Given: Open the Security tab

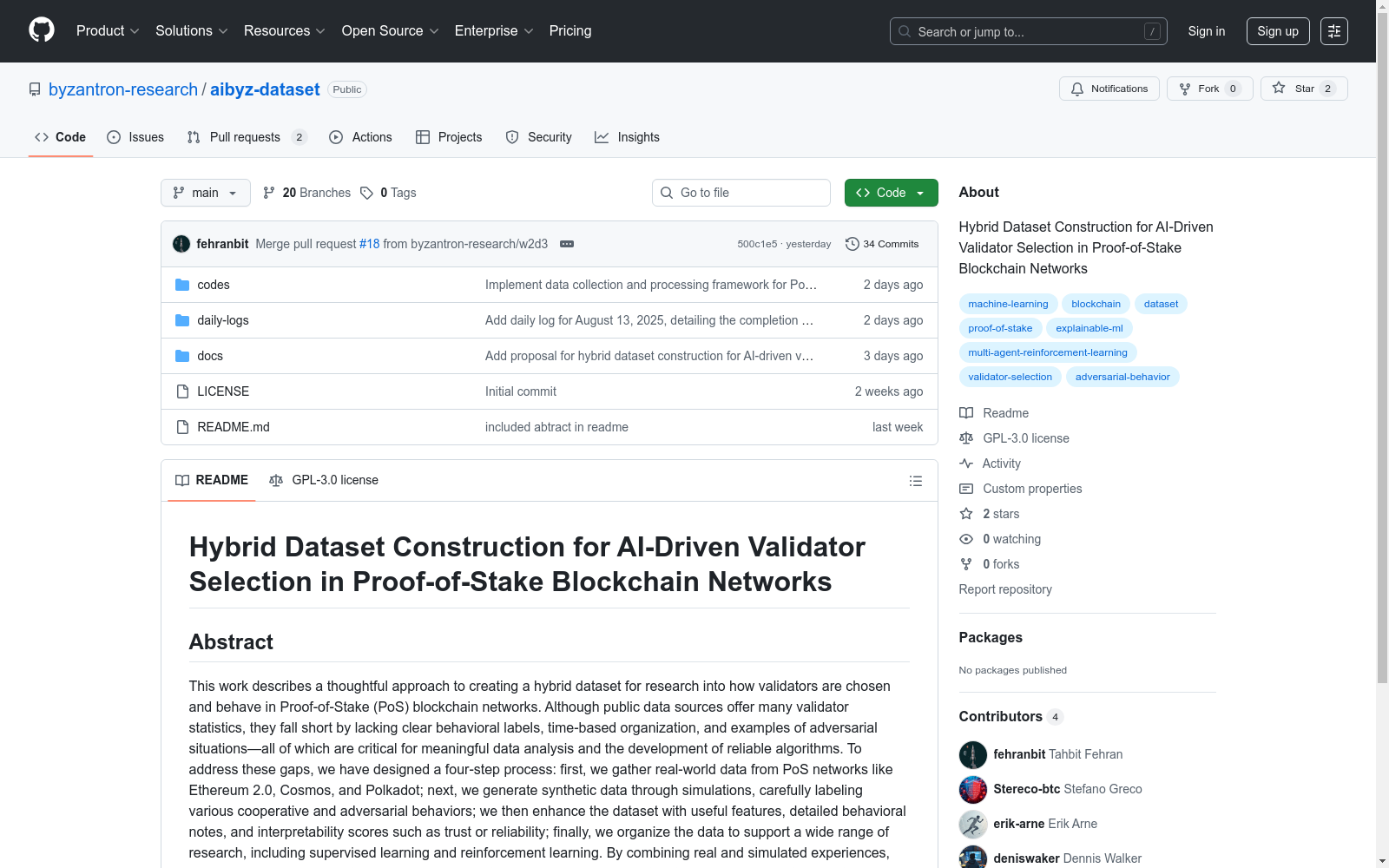Looking at the screenshot, I should [539, 137].
